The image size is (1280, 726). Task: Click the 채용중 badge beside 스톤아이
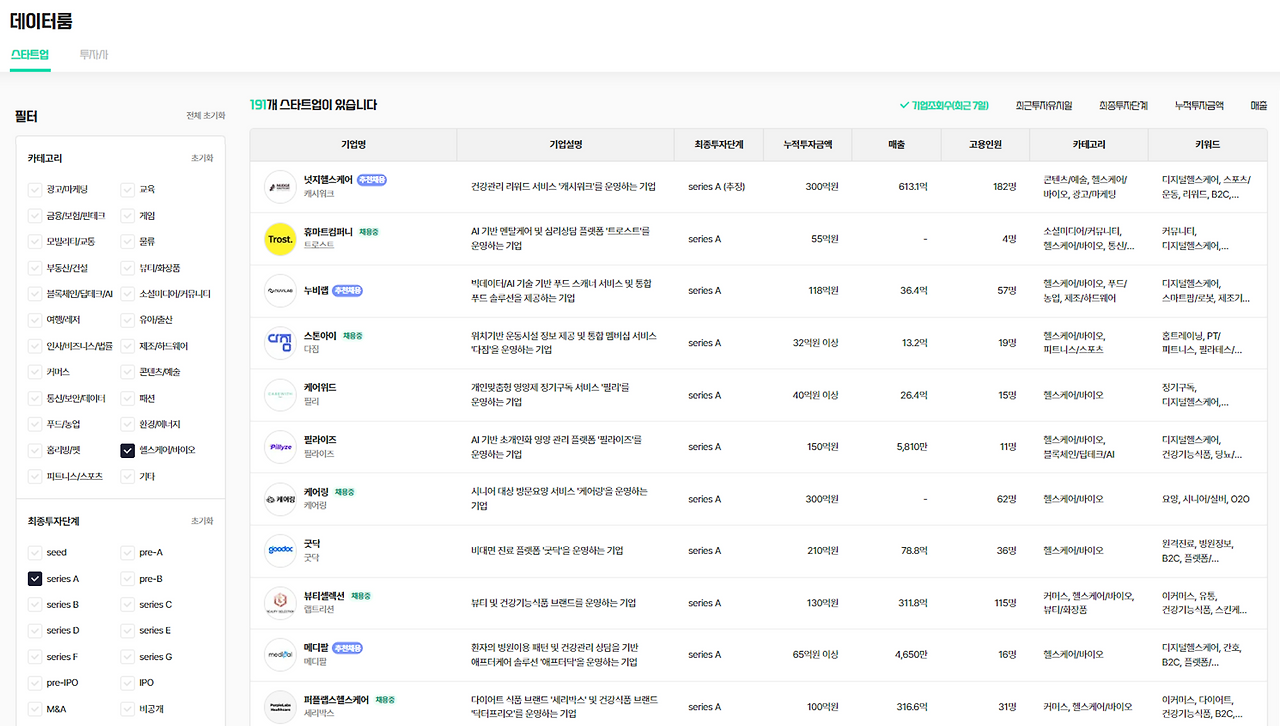point(353,336)
